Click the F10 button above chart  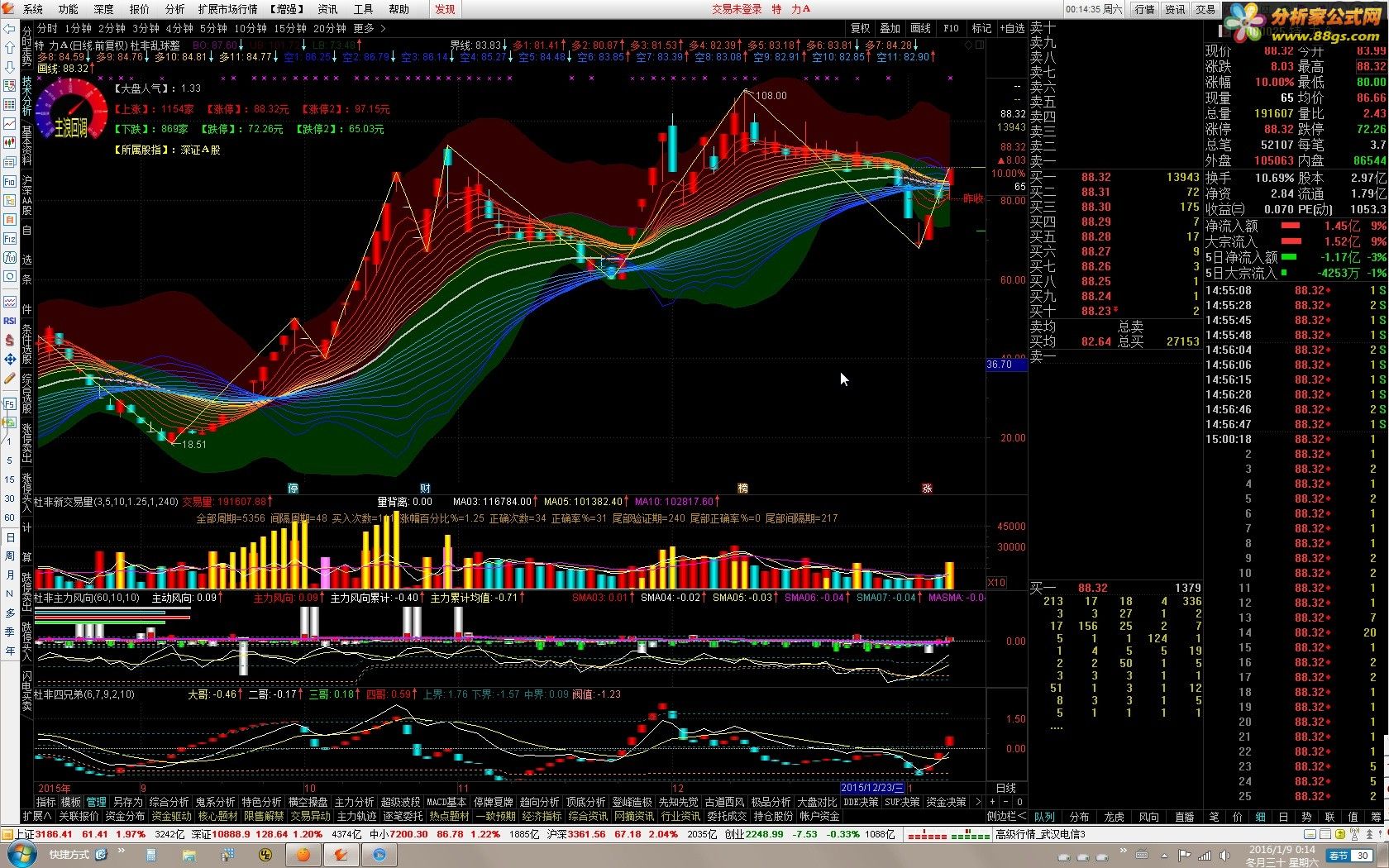pyautogui.click(x=952, y=28)
